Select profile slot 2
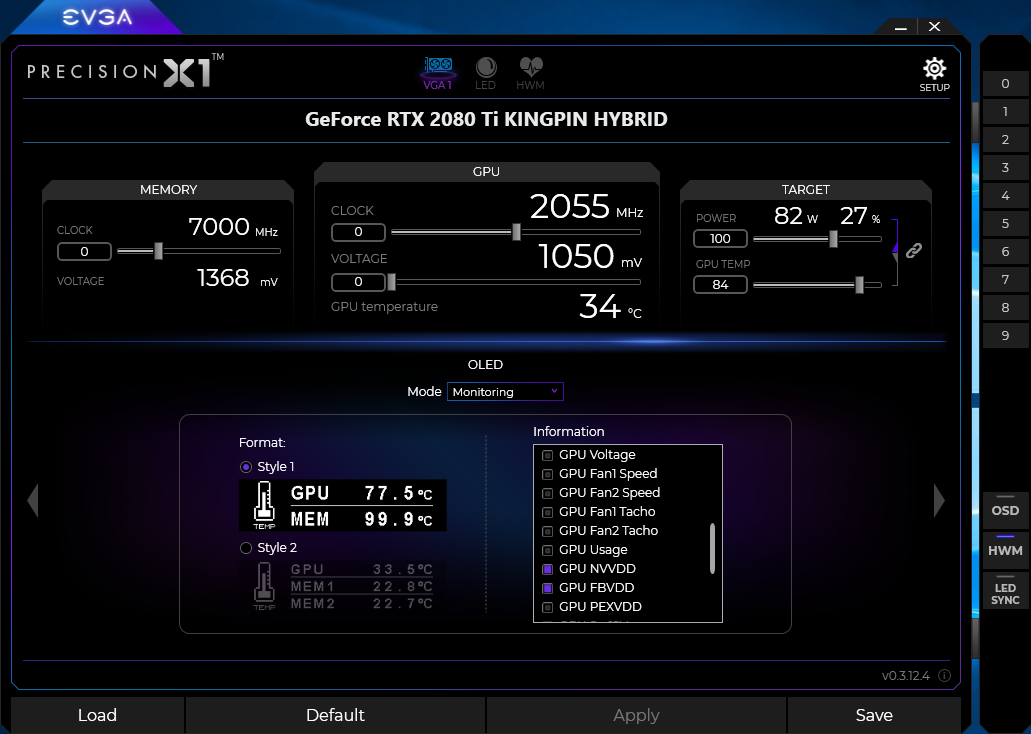This screenshot has height=734, width=1031. click(1005, 139)
